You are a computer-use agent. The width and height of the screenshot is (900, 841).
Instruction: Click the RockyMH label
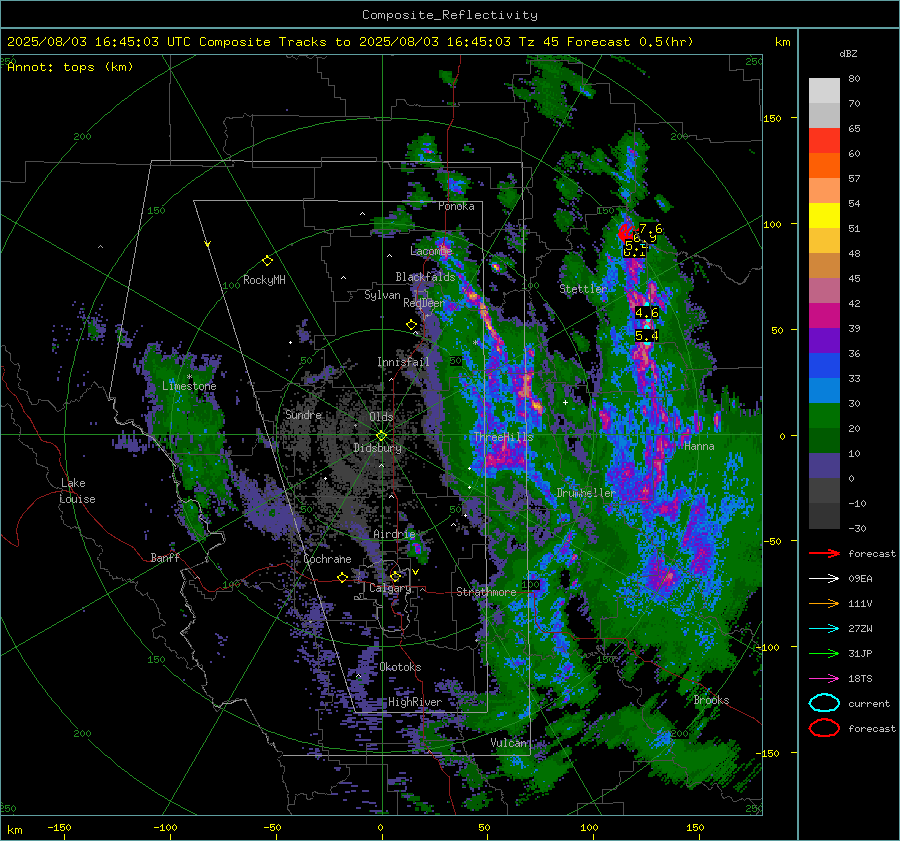[264, 280]
